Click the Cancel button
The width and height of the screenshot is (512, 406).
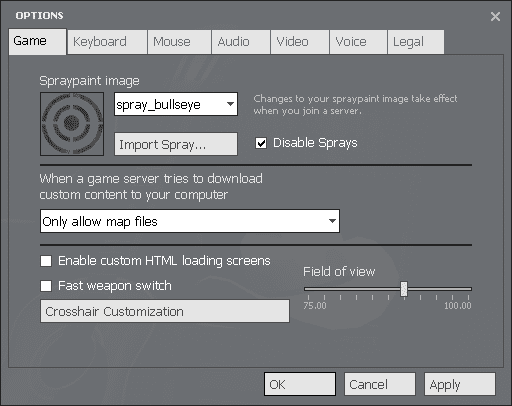[x=380, y=384]
